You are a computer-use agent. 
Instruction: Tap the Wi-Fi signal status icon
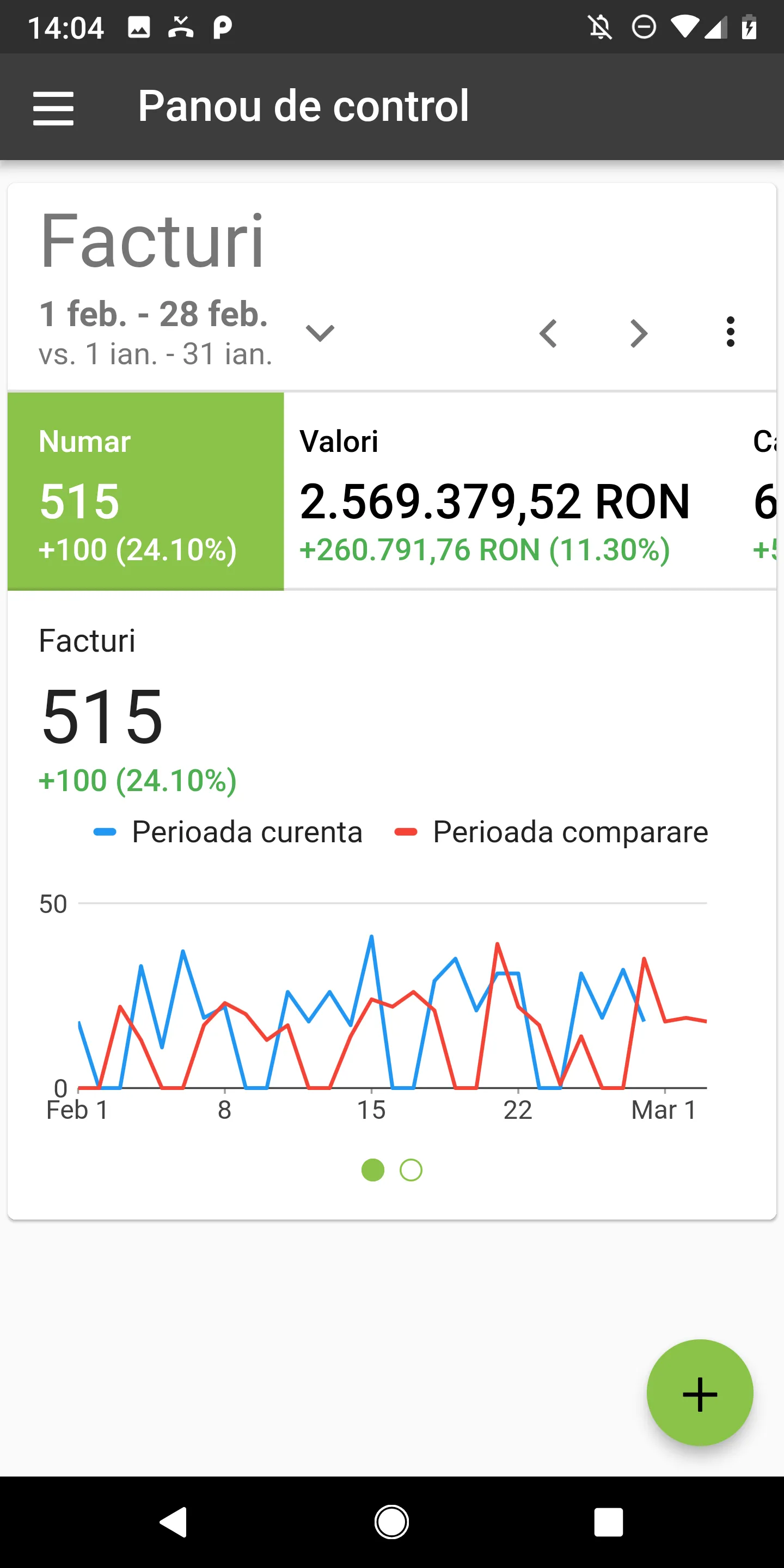click(x=685, y=27)
